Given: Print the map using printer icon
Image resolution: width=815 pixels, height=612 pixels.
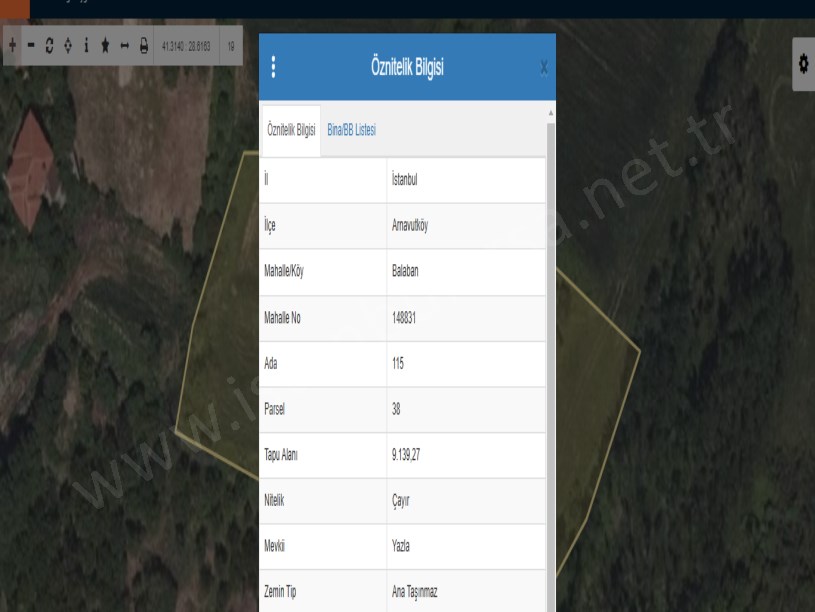Looking at the screenshot, I should point(144,46).
